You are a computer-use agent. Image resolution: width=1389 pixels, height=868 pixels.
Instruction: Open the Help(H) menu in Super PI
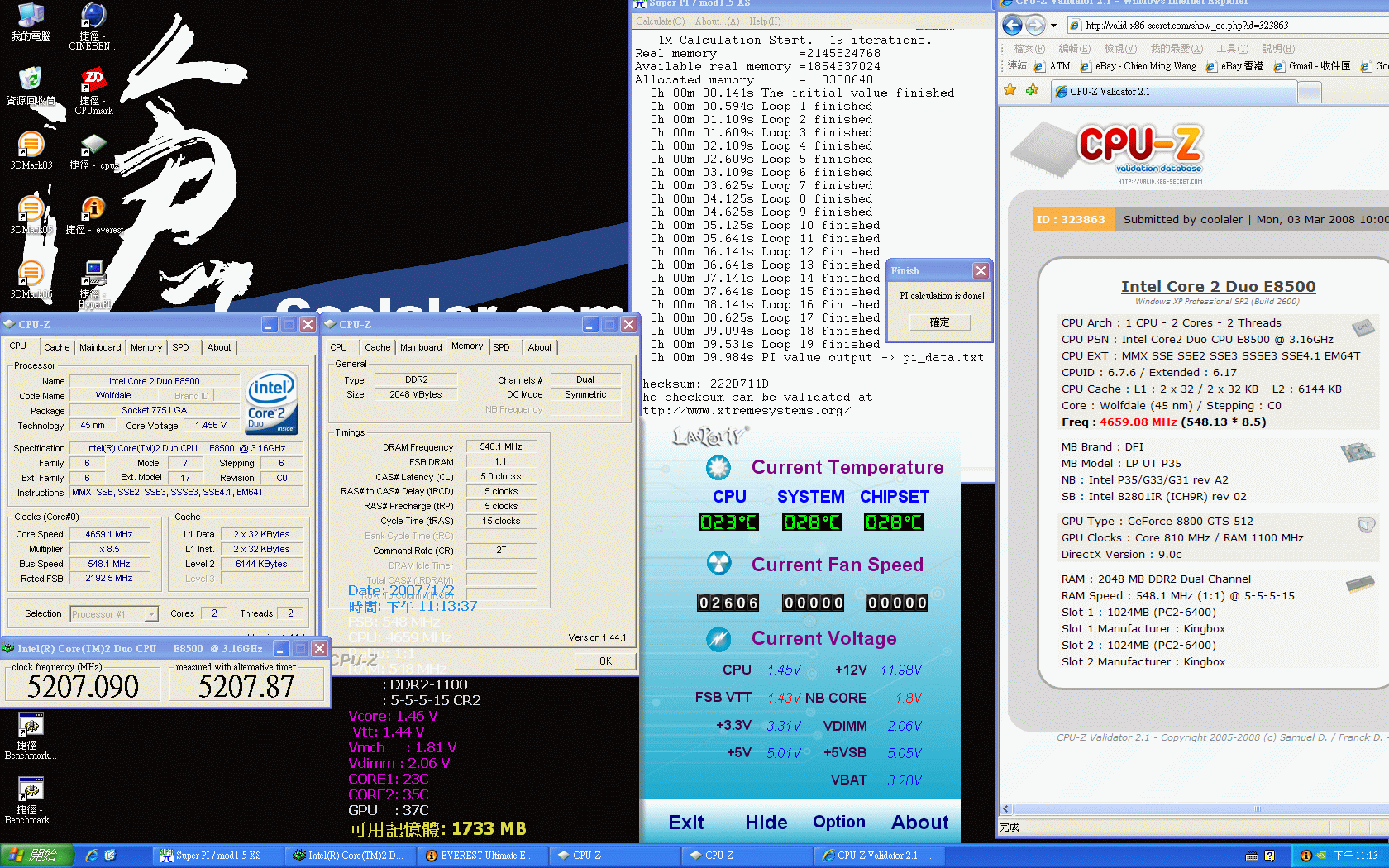pos(764,21)
